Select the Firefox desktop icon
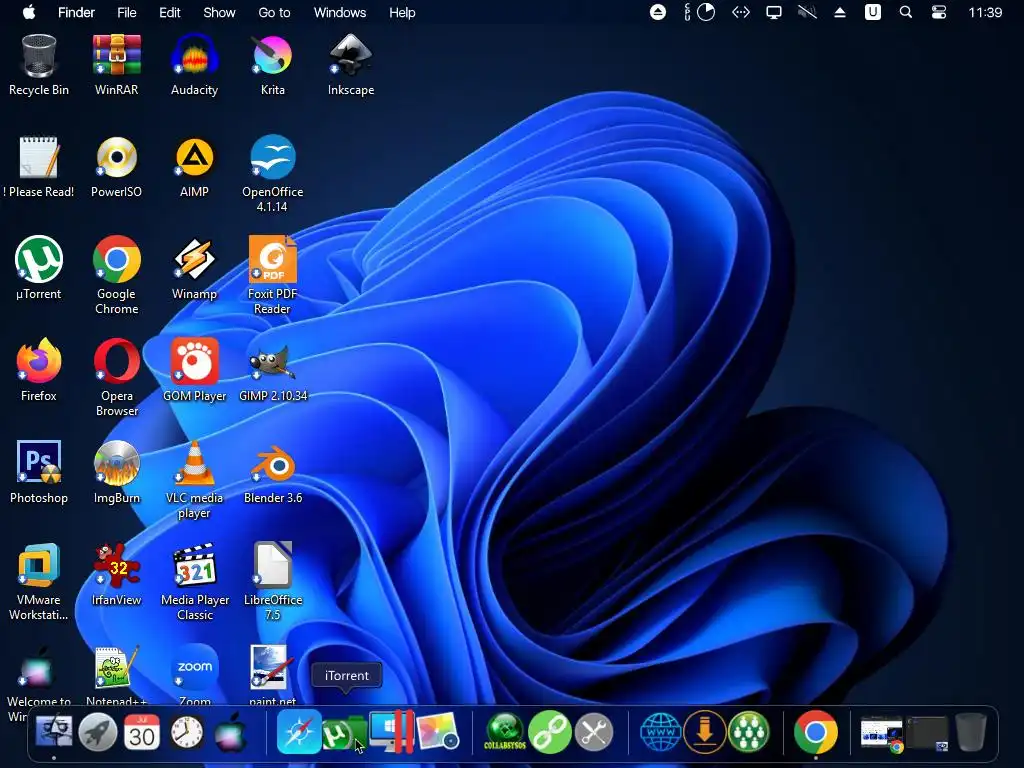1024x768 pixels. (39, 371)
